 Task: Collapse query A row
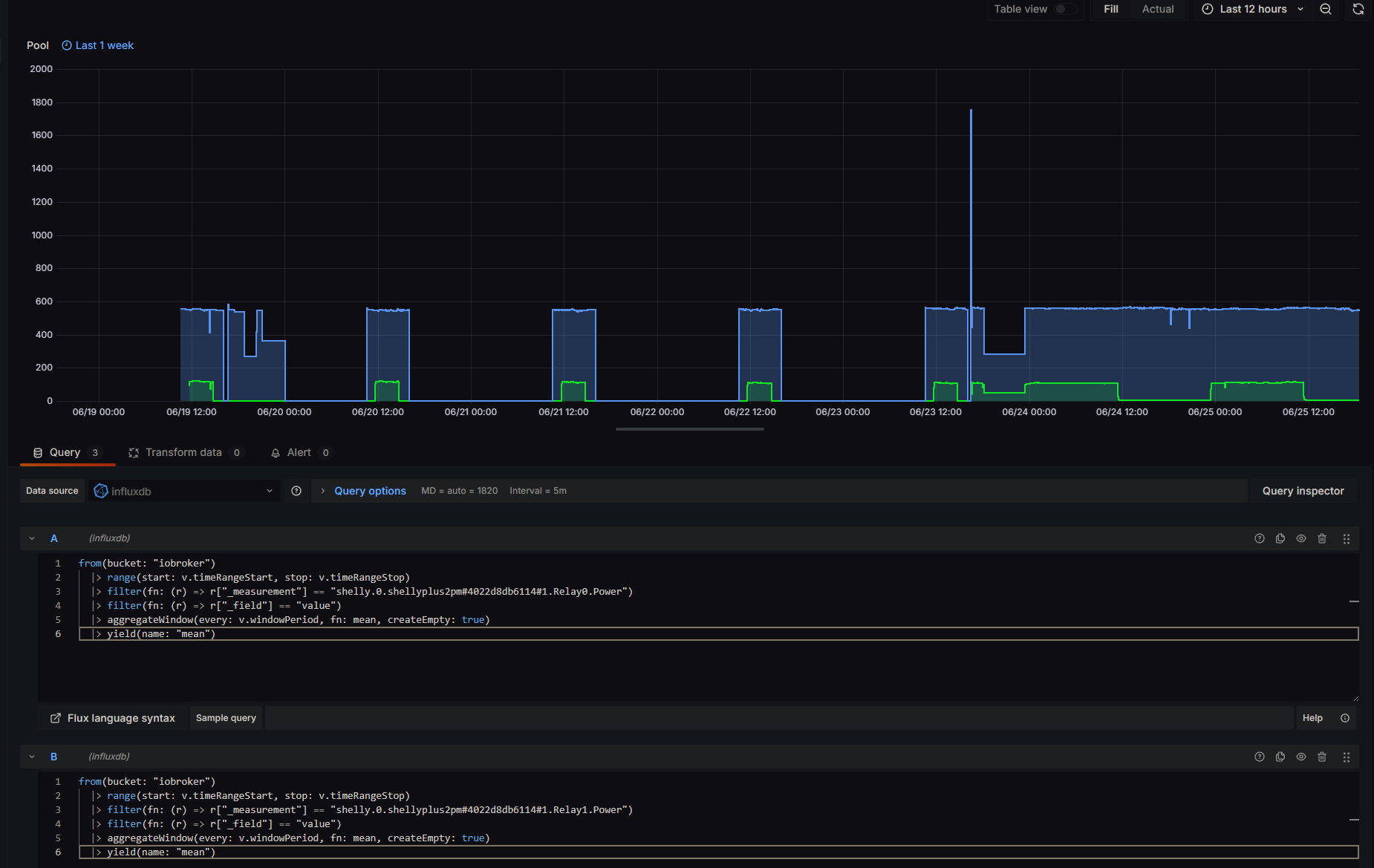click(32, 538)
